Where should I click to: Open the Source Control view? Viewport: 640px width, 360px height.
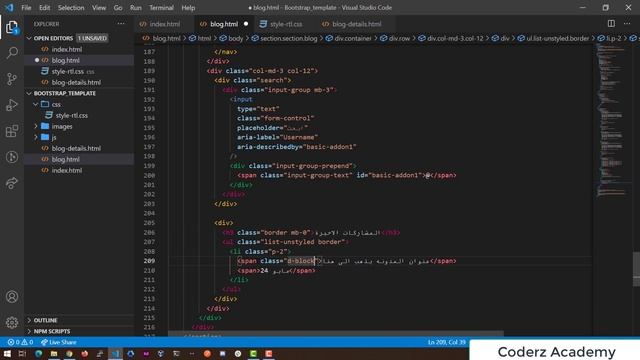point(12,79)
